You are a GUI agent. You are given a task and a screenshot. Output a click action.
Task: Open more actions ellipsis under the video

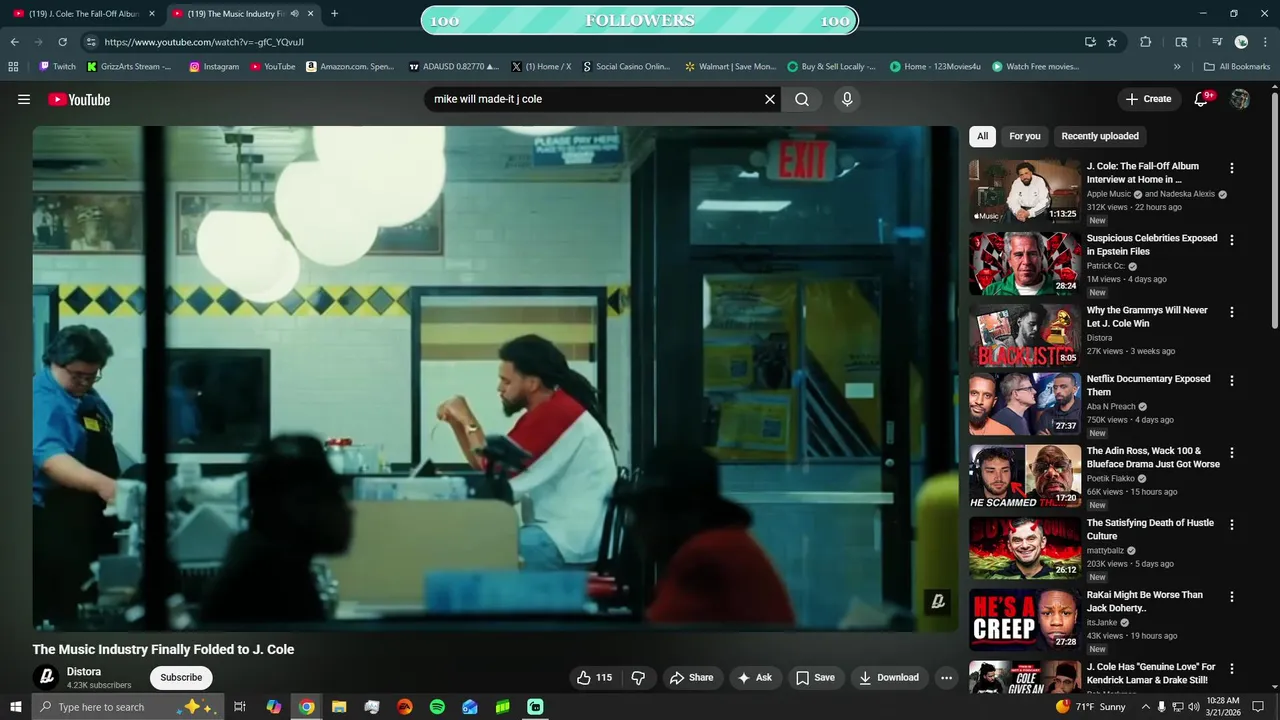[946, 677]
